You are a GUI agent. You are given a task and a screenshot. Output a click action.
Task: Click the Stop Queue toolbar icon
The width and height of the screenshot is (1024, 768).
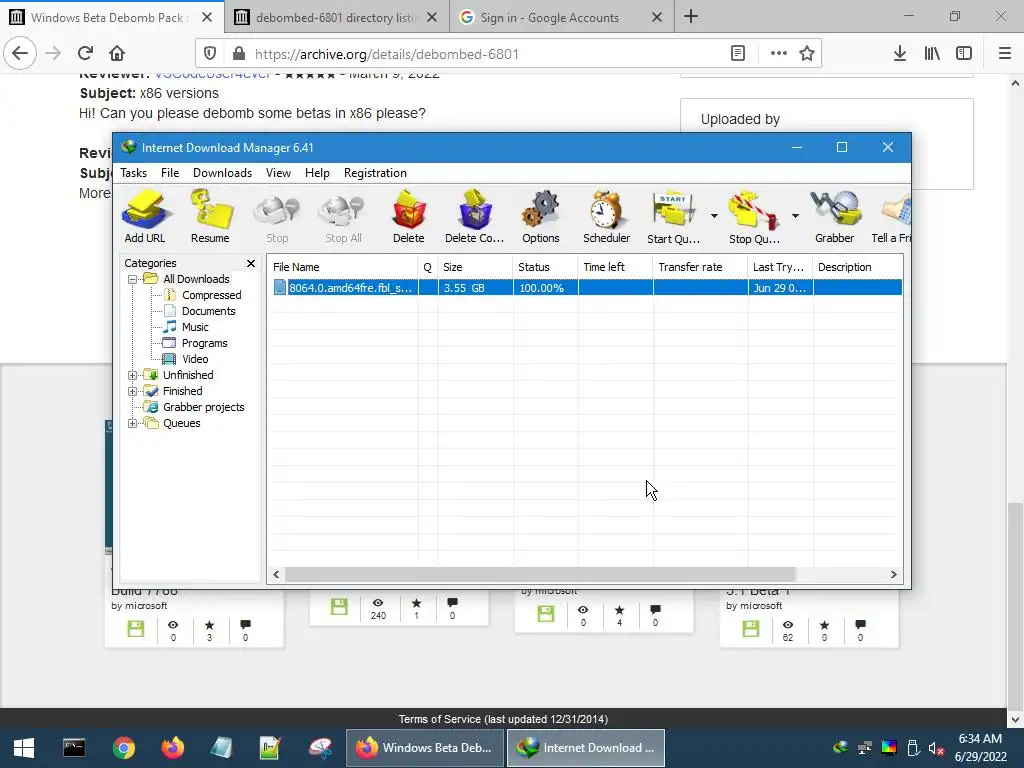pos(754,217)
